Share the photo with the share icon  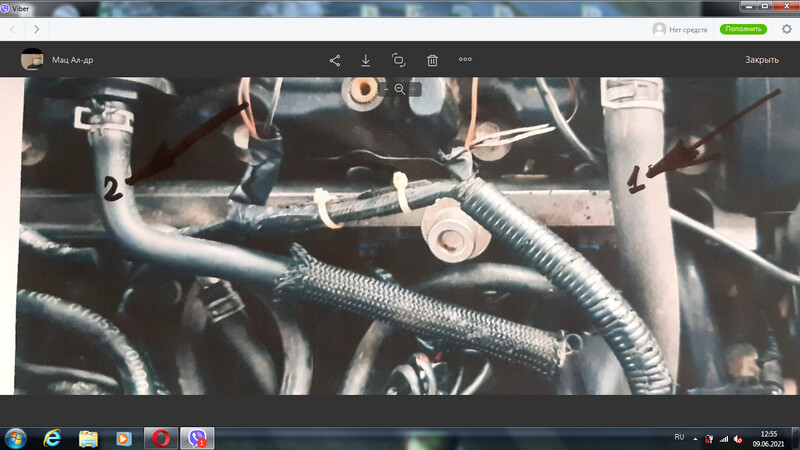(335, 60)
